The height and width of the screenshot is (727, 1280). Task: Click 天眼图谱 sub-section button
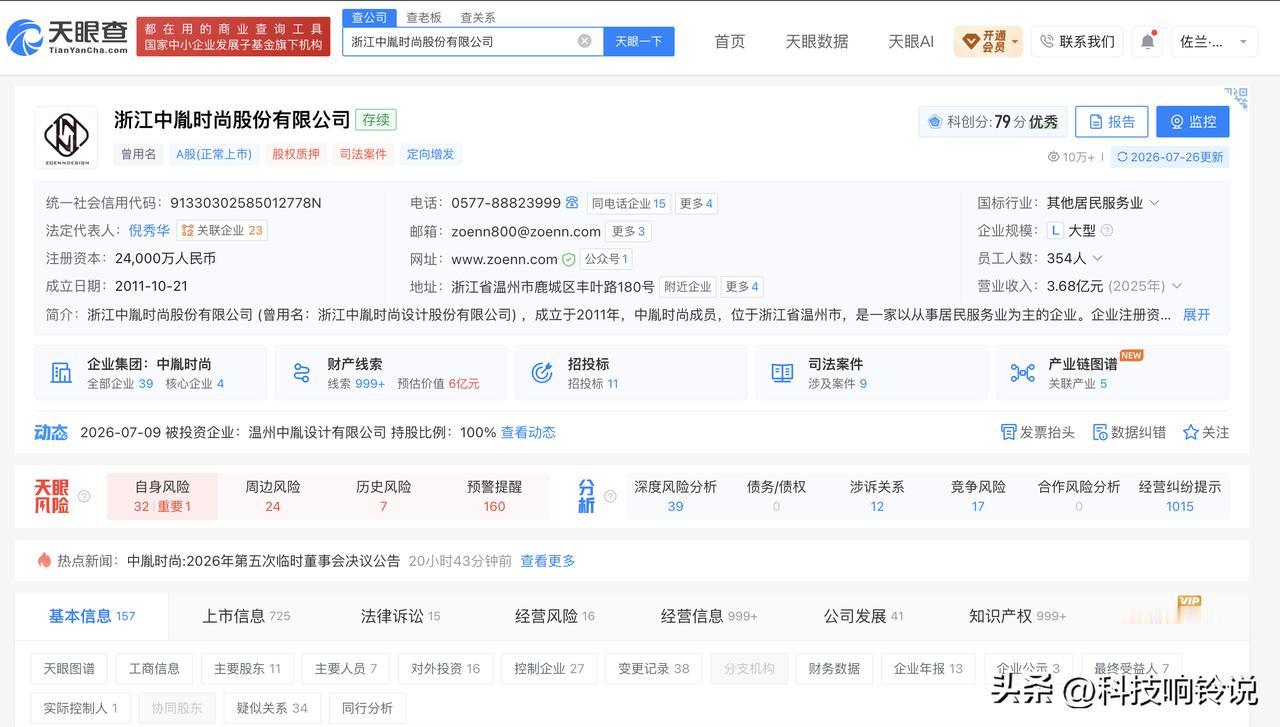[x=69, y=668]
